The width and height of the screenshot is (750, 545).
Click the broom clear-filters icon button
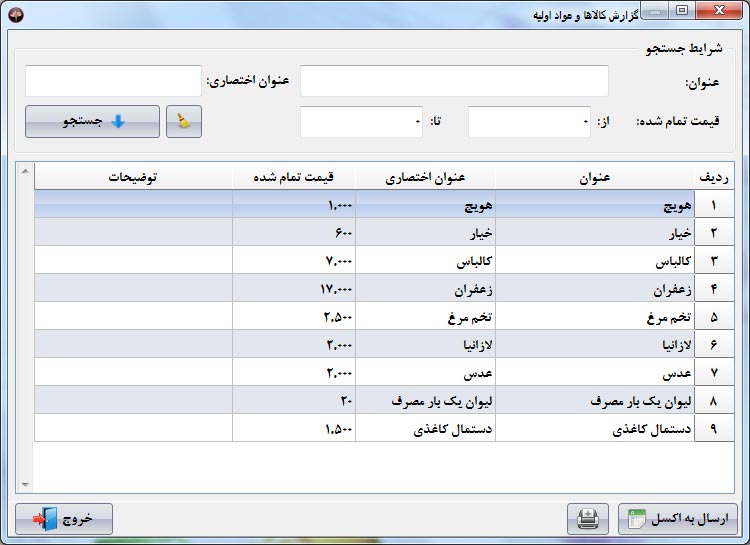point(184,122)
